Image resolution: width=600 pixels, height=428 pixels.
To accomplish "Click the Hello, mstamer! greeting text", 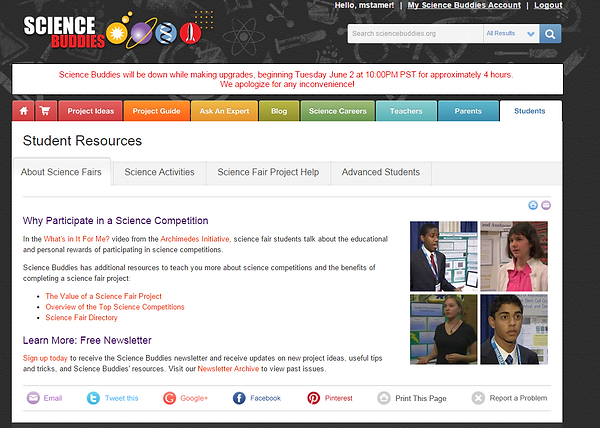I will click(364, 5).
